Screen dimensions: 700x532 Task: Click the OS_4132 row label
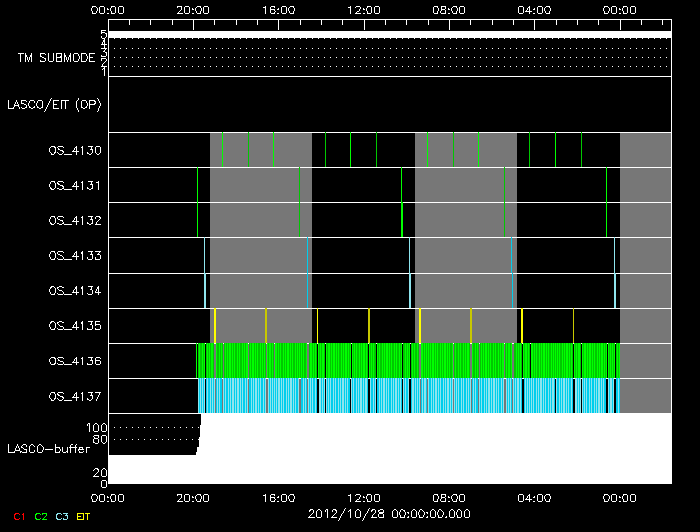click(x=75, y=220)
